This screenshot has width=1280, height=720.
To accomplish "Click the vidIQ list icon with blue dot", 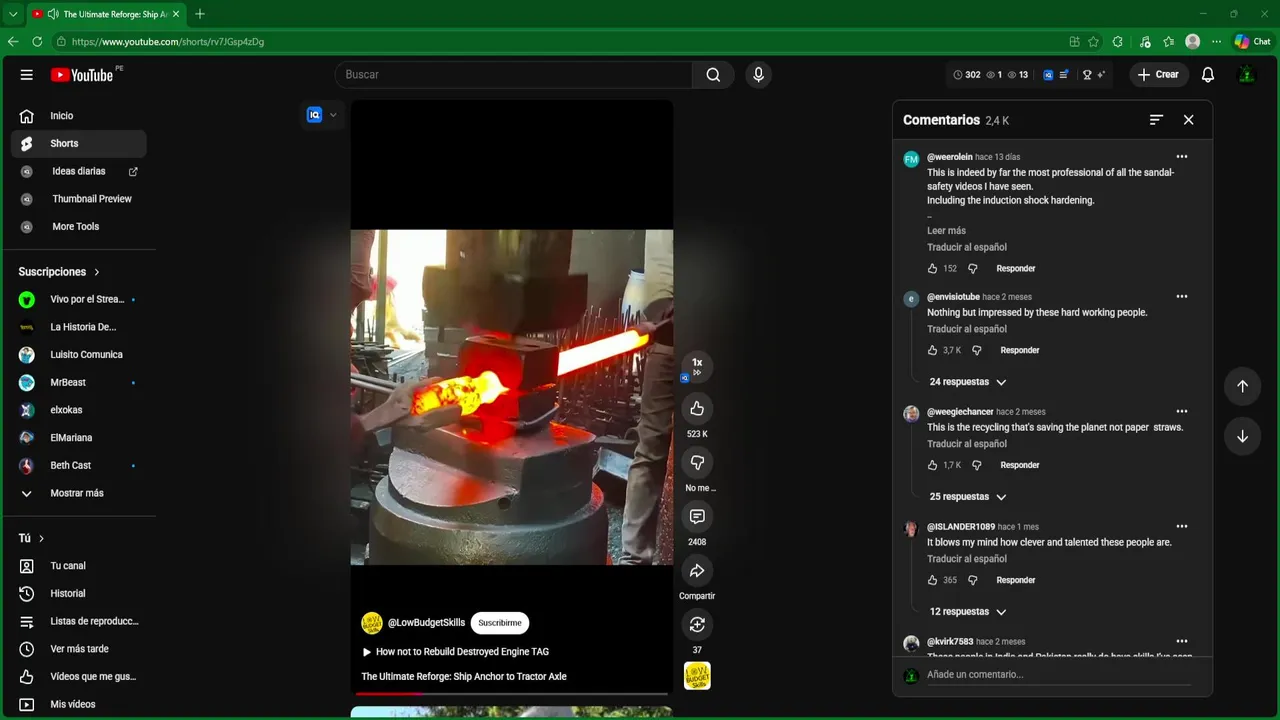I will click(x=1064, y=75).
